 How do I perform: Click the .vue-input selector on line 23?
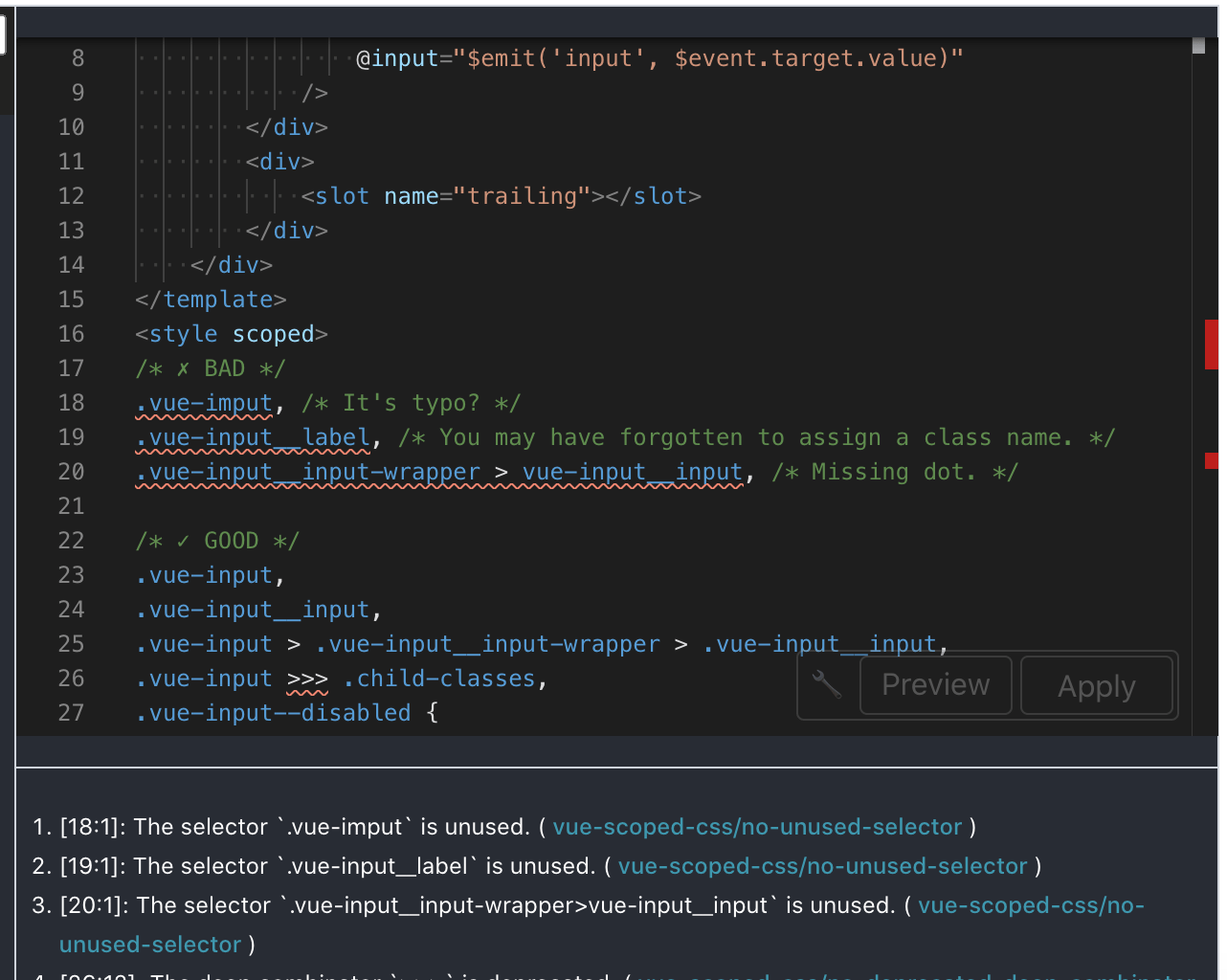point(204,575)
